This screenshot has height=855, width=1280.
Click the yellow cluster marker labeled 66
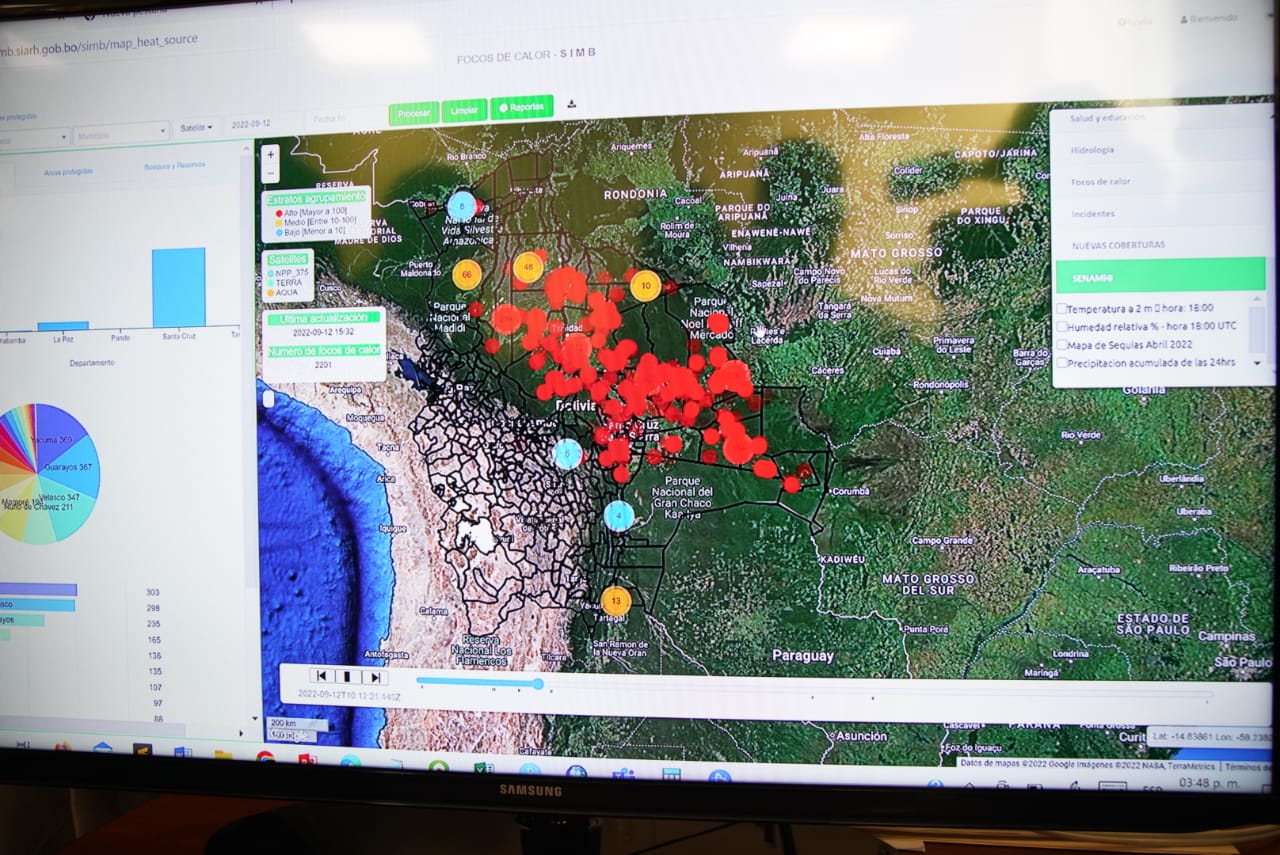click(x=467, y=274)
